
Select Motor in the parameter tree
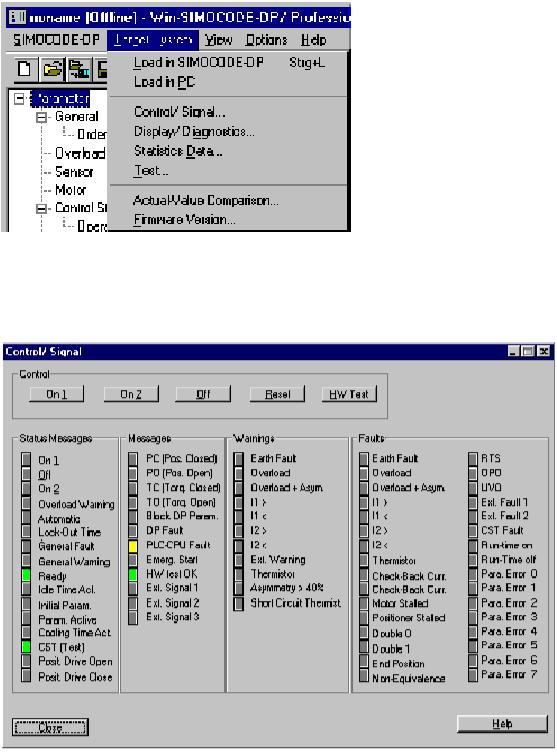(x=71, y=190)
